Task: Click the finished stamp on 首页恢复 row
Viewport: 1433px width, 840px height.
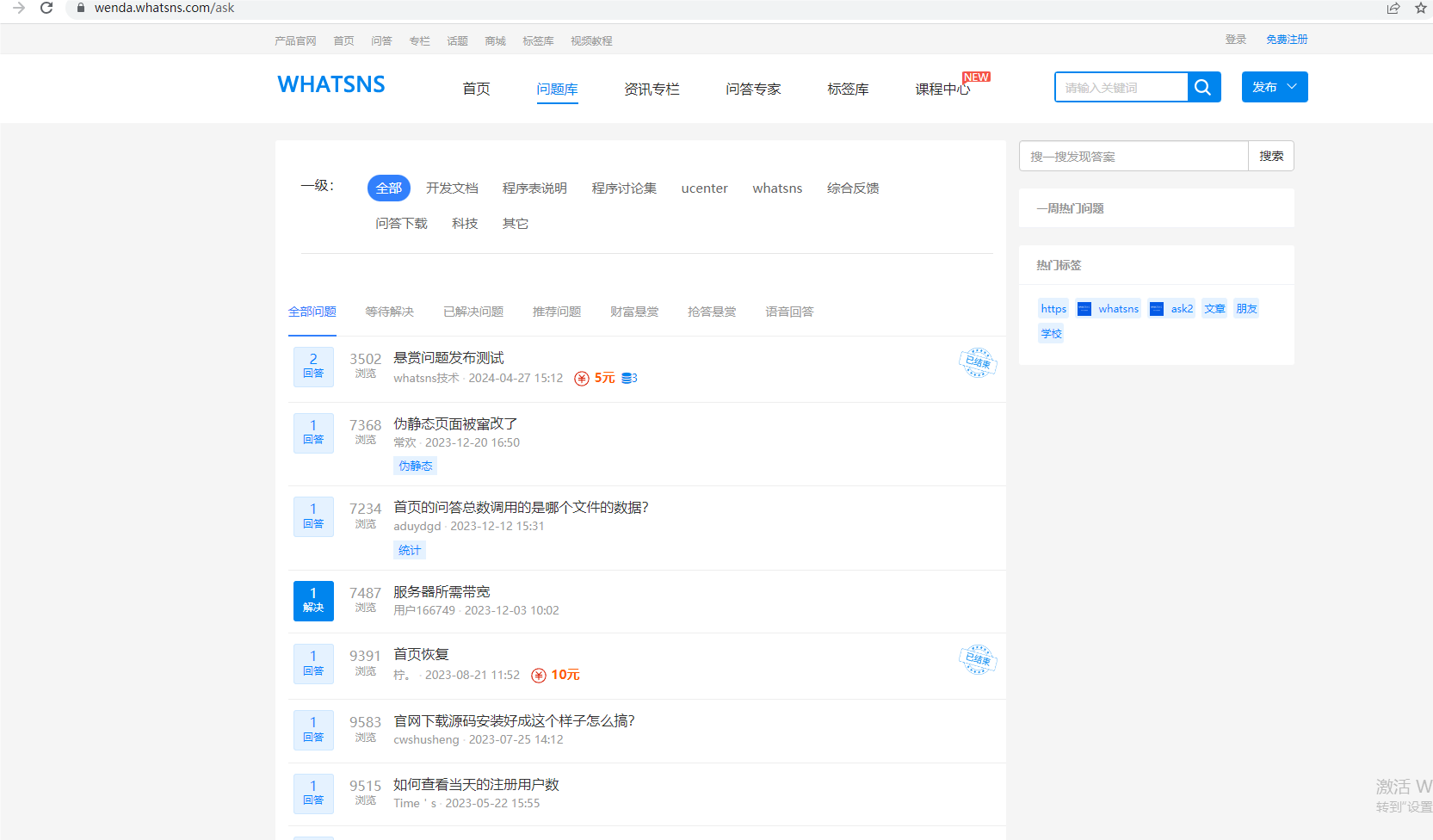Action: click(978, 659)
